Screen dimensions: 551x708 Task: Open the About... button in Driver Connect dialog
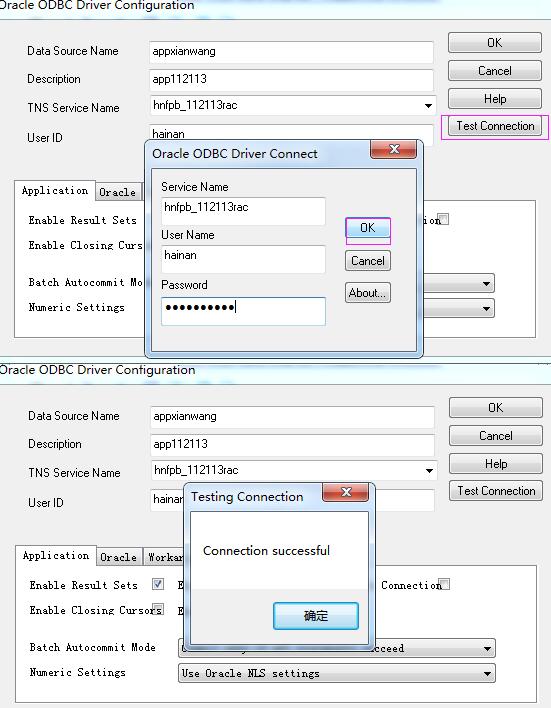[x=368, y=293]
